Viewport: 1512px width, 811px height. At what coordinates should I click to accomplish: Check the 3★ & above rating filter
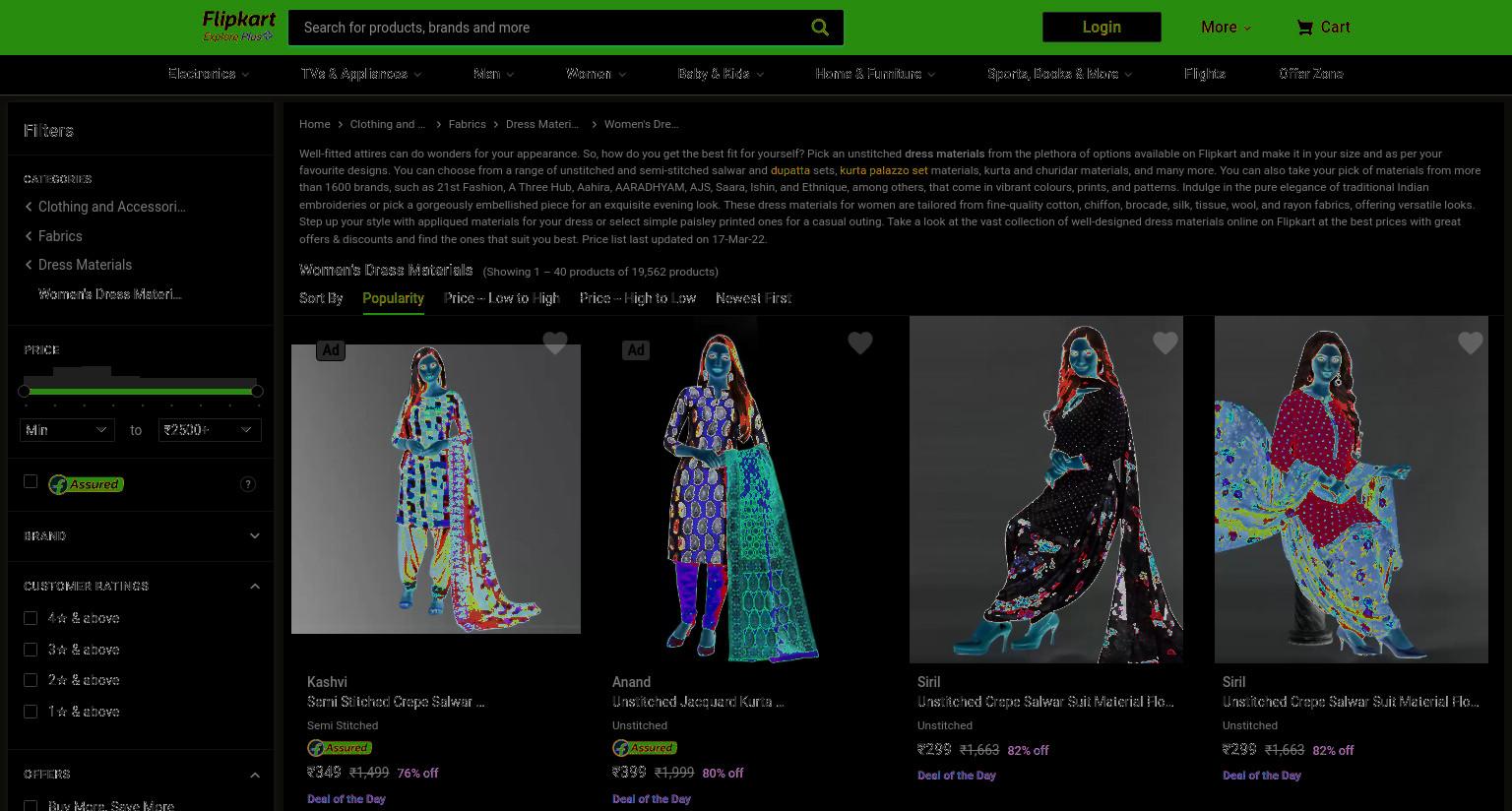(31, 650)
